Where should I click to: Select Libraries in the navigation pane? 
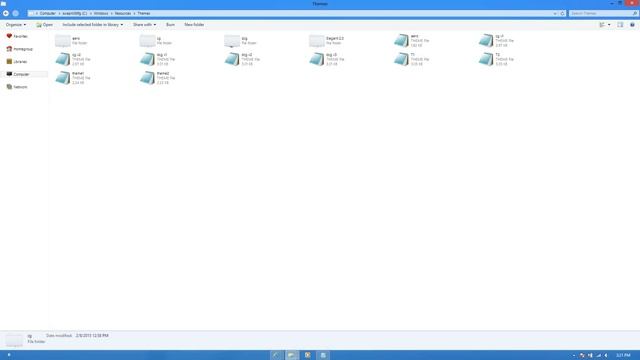(17, 62)
